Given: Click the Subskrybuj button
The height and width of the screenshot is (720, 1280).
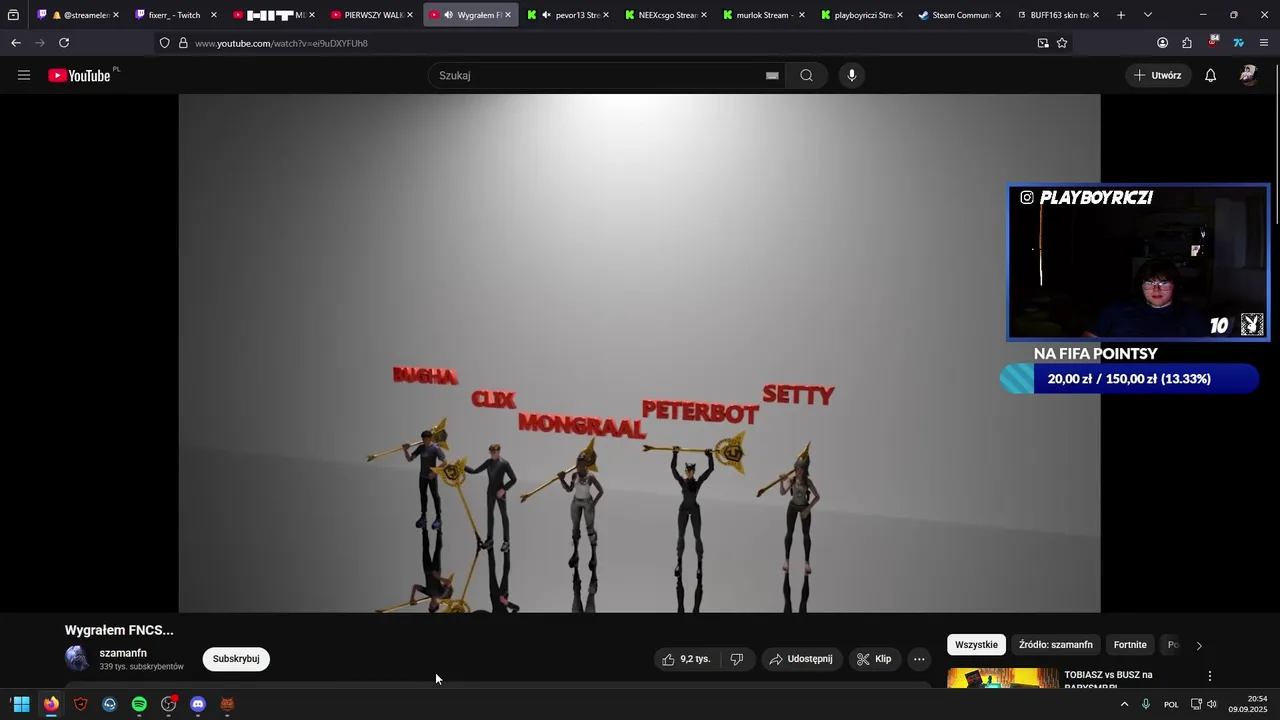Looking at the screenshot, I should coord(236,659).
